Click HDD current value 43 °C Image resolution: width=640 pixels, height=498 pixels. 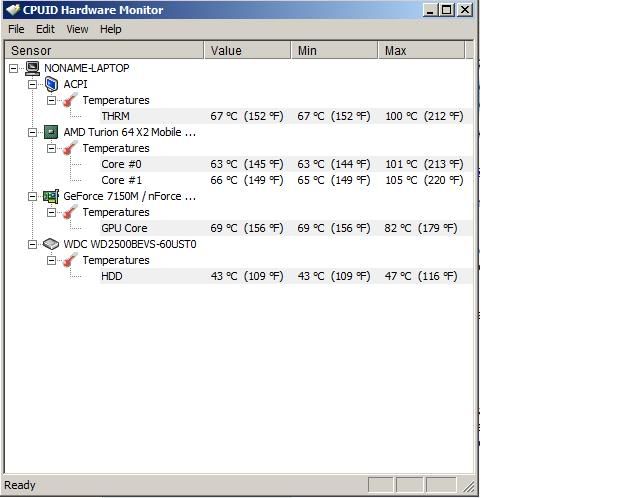coord(247,276)
